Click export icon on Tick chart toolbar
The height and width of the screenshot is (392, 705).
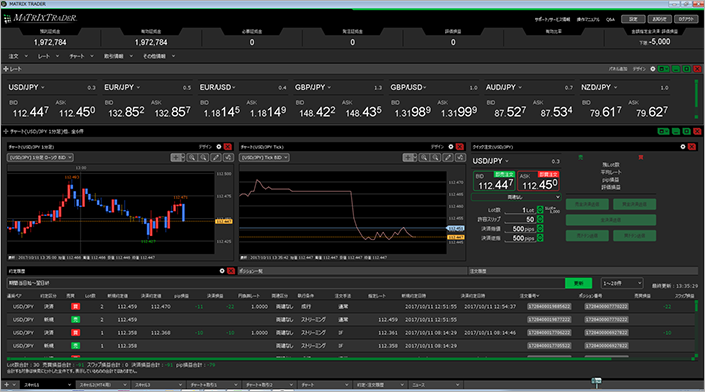[x=460, y=157]
